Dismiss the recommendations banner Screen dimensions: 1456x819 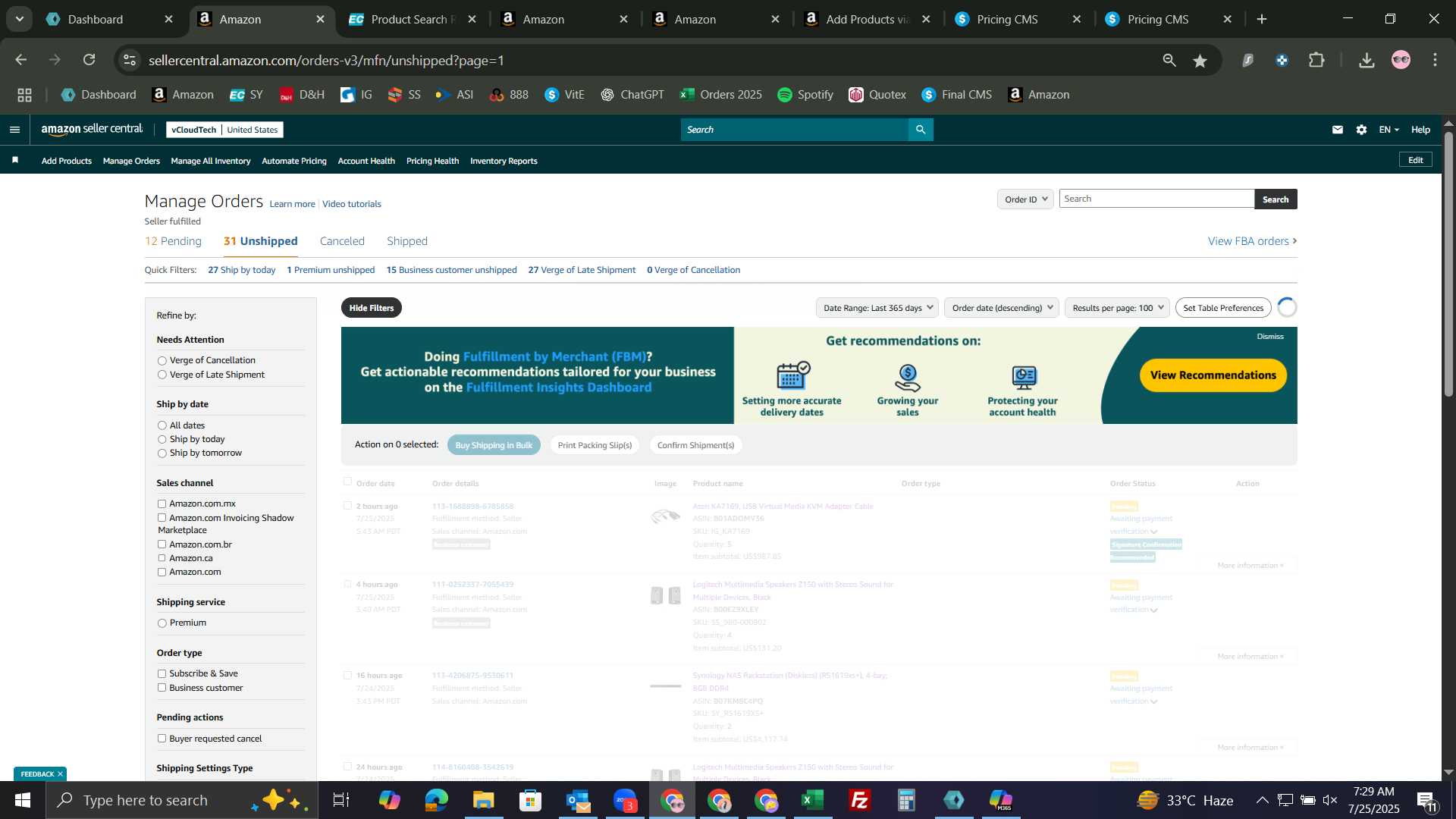pyautogui.click(x=1269, y=337)
